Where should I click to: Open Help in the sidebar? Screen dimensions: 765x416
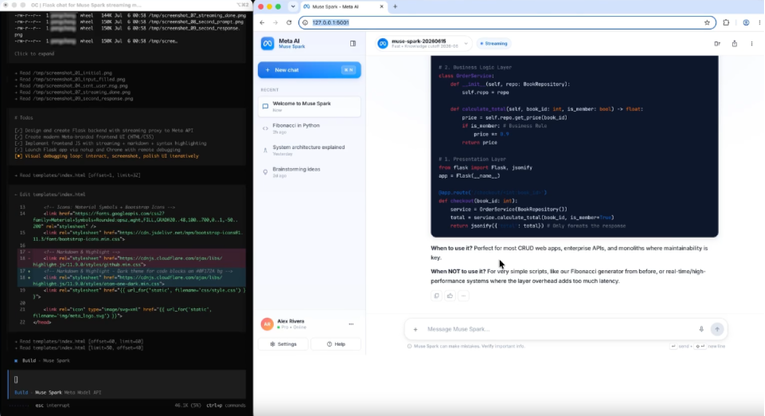pos(336,344)
